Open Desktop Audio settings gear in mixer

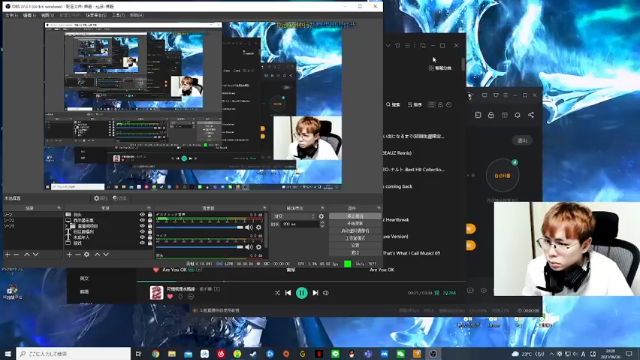point(258,227)
